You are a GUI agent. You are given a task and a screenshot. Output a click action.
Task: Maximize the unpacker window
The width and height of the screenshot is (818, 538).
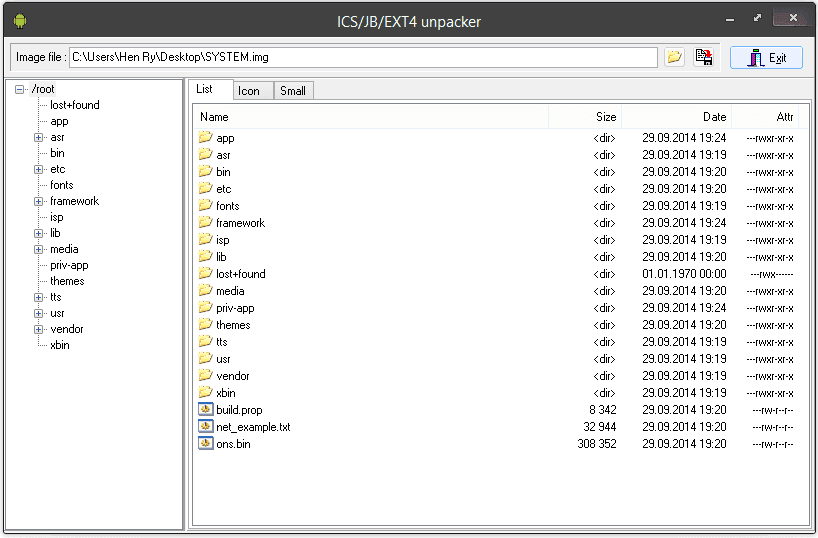pyautogui.click(x=757, y=18)
